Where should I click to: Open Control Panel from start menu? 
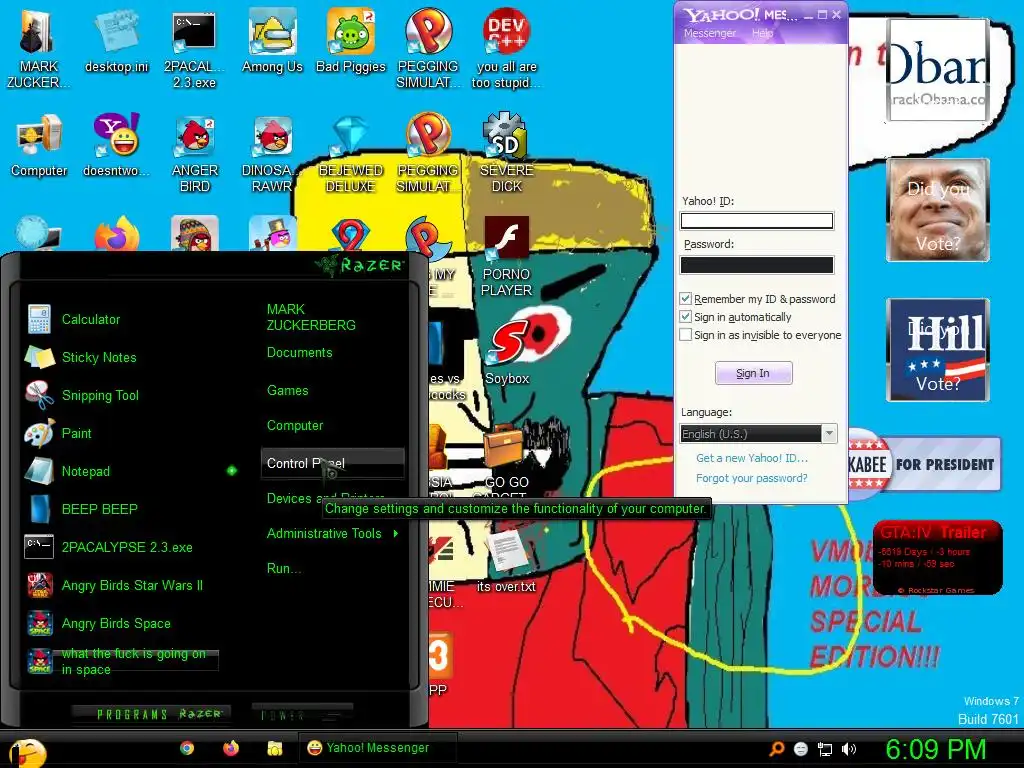click(x=332, y=463)
